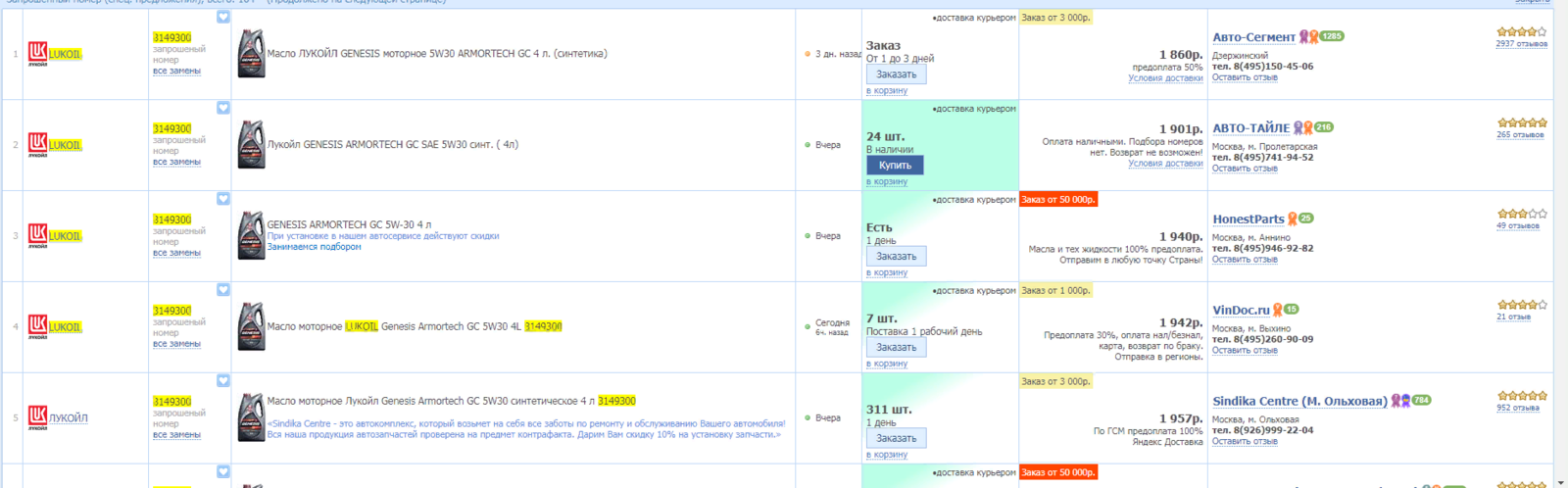The image size is (1568, 488).
Task: Open canister image in VinDoc.ru row
Action: tap(251, 327)
